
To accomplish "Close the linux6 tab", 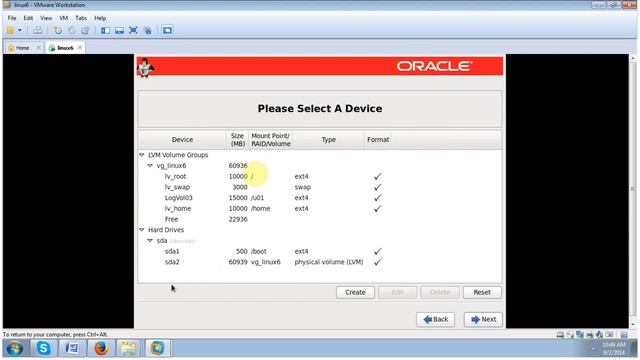I will [80, 48].
